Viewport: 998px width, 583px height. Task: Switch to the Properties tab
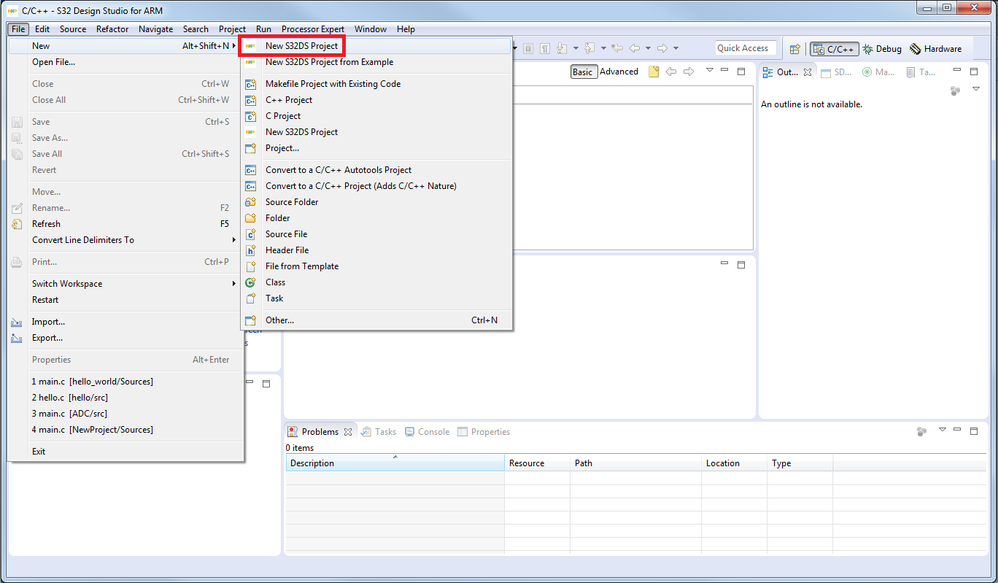click(484, 432)
